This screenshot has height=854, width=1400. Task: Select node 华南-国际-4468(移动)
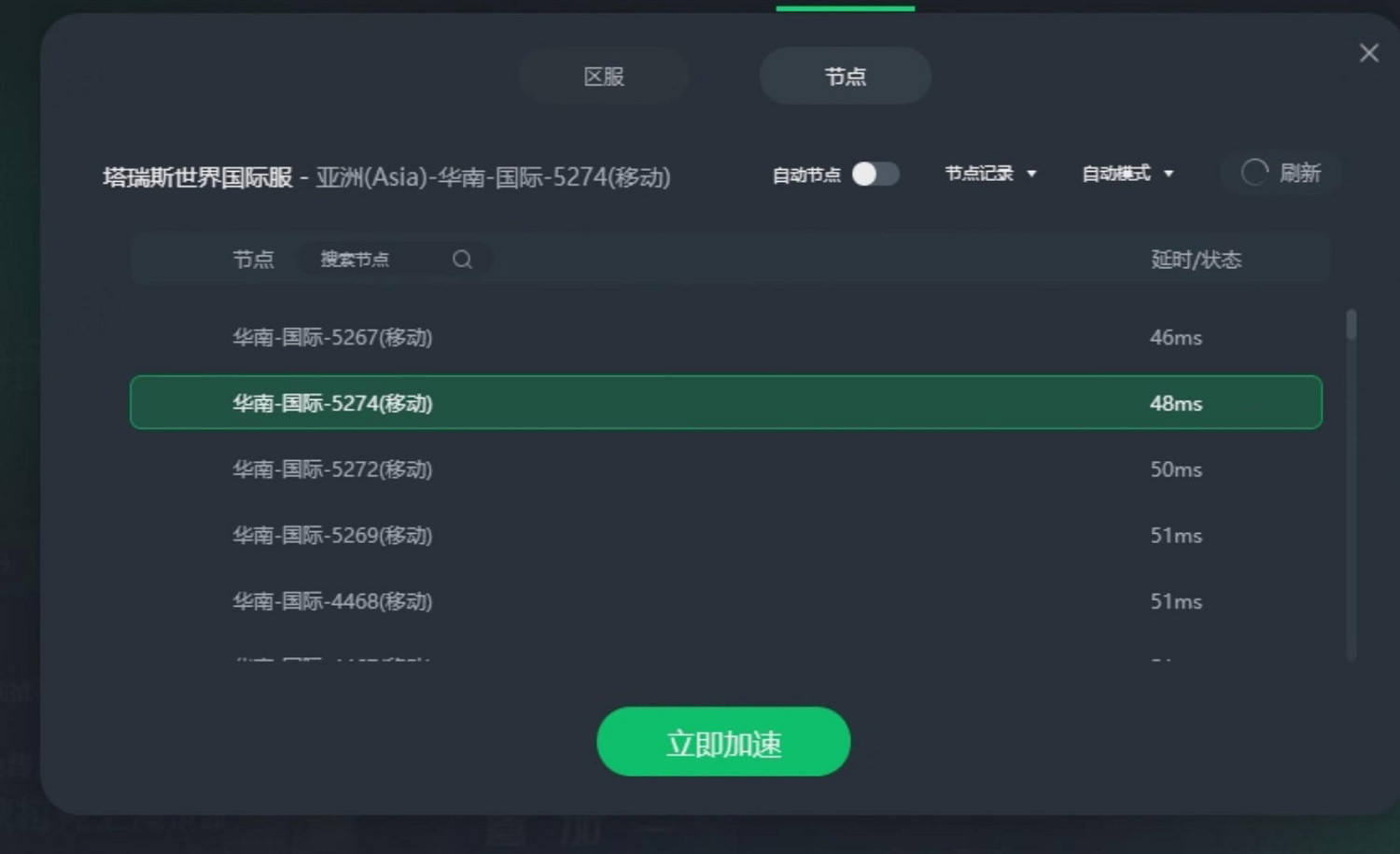(x=726, y=601)
